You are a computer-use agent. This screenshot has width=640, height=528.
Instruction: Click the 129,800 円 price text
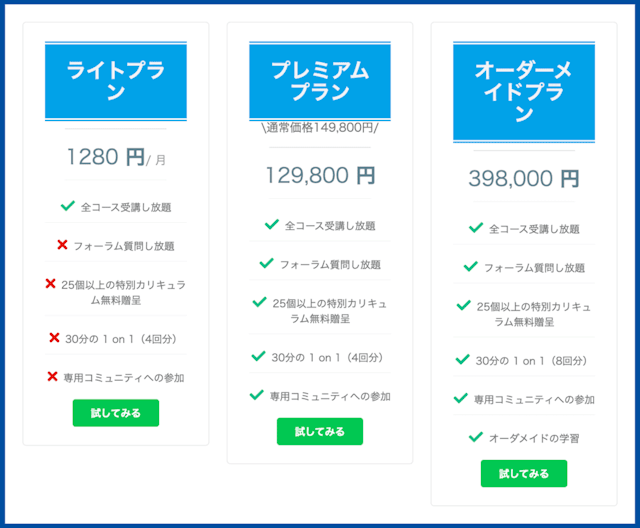click(320, 175)
